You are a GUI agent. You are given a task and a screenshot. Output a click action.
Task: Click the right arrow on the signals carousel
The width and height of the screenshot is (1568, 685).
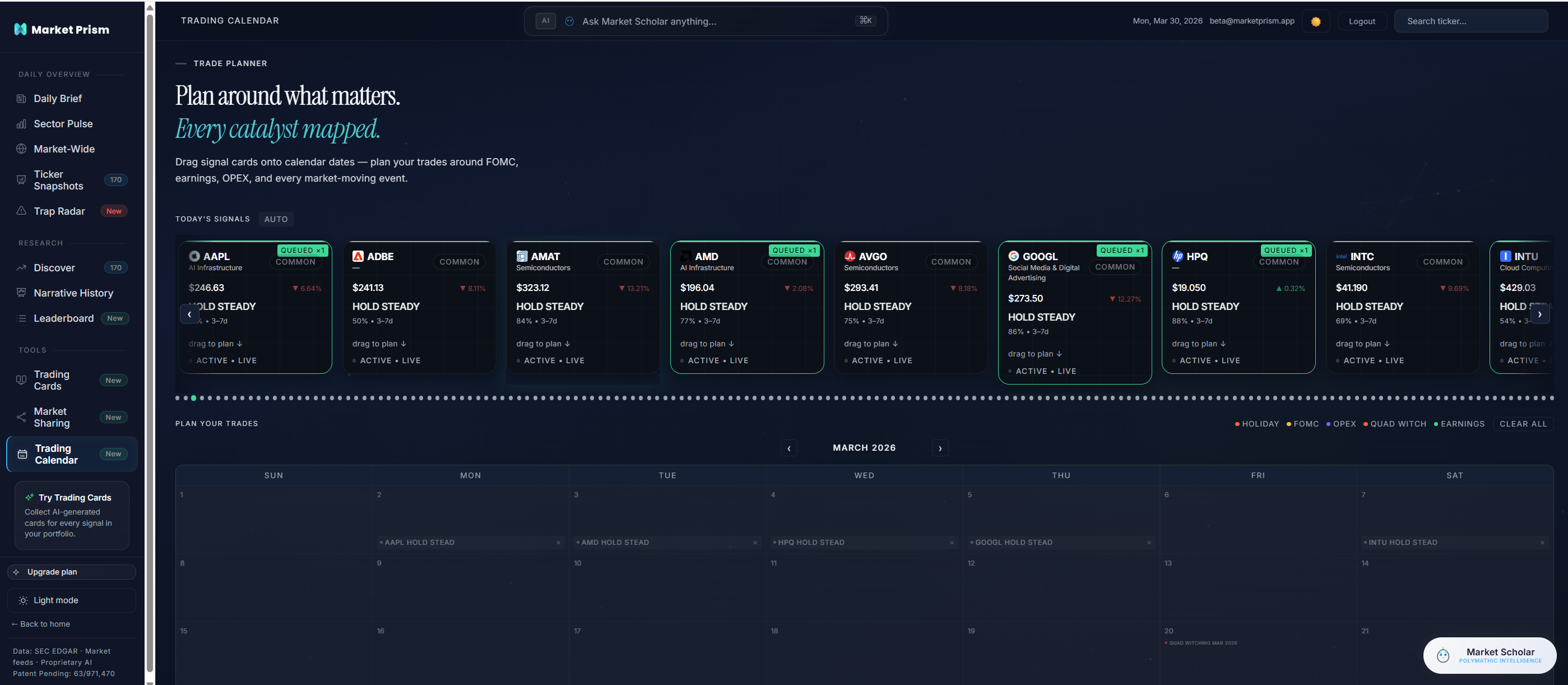(x=1541, y=314)
